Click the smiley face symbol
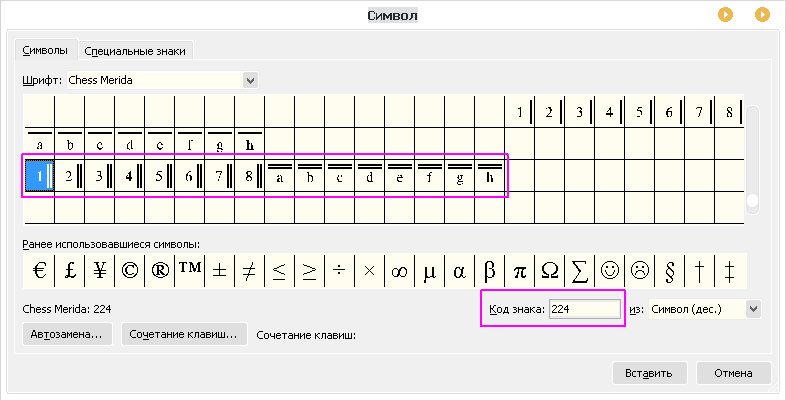 [609, 270]
